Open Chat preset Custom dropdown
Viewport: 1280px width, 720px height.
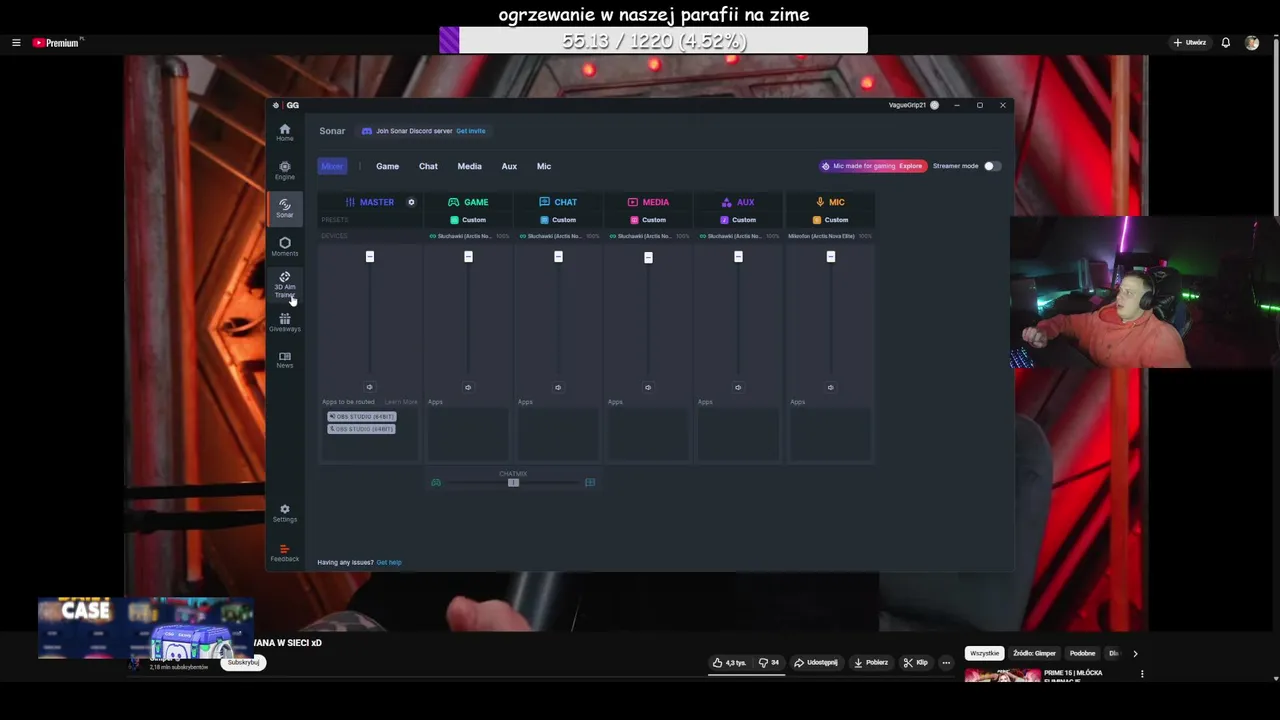pyautogui.click(x=558, y=220)
